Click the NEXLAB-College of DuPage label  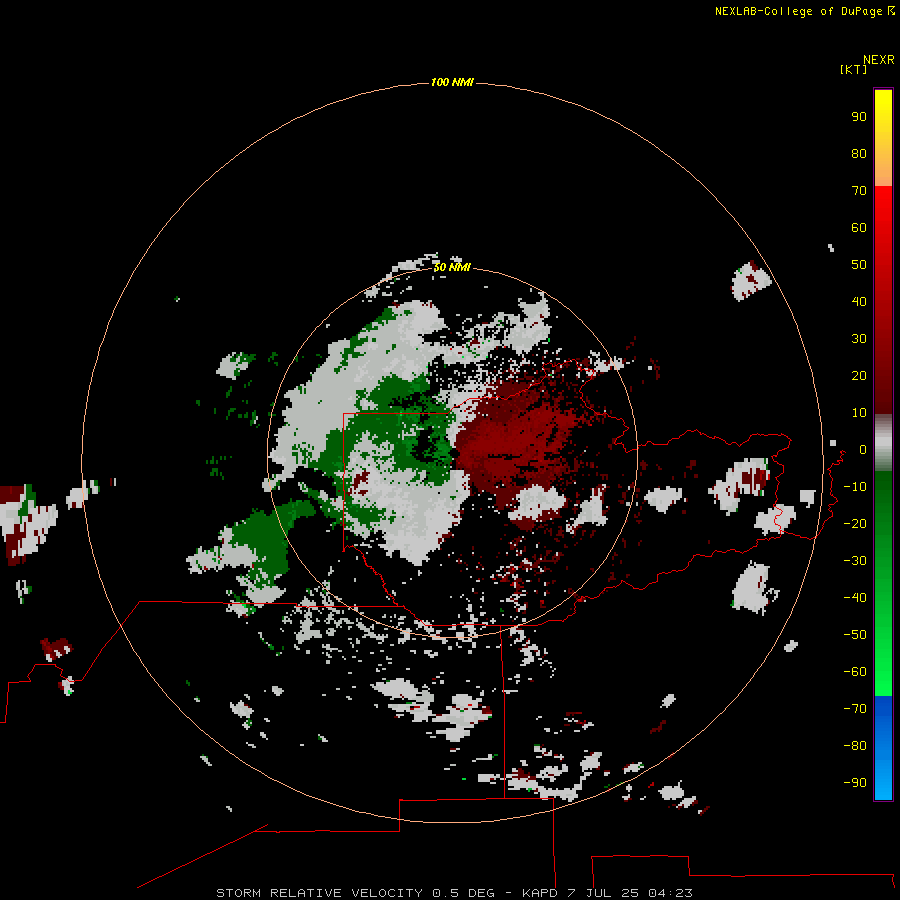798,11
